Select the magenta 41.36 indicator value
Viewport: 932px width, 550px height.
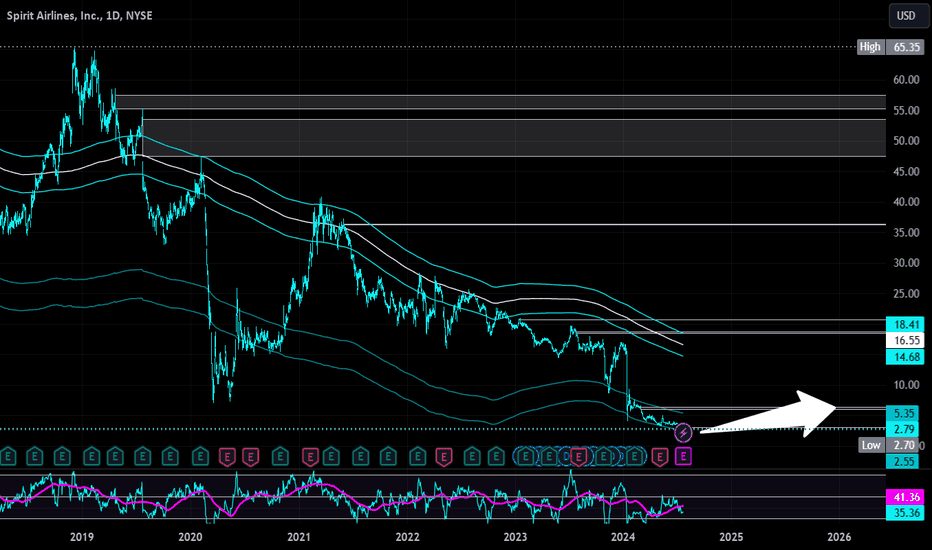coord(905,497)
